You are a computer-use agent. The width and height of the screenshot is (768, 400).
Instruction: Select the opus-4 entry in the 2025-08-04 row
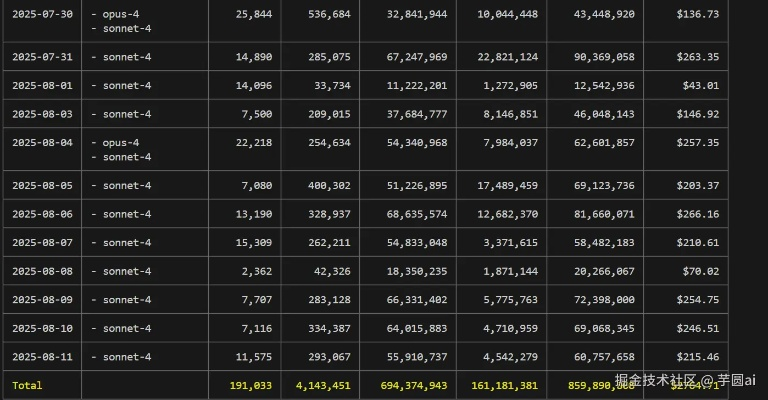(x=120, y=143)
